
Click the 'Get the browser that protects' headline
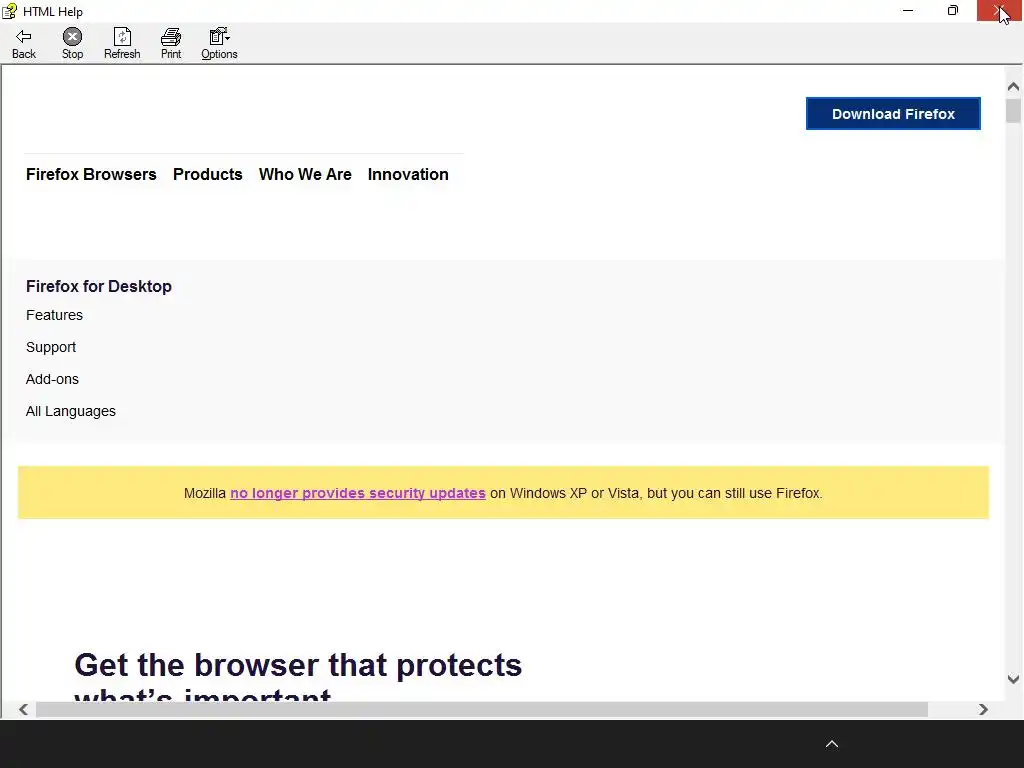[298, 665]
